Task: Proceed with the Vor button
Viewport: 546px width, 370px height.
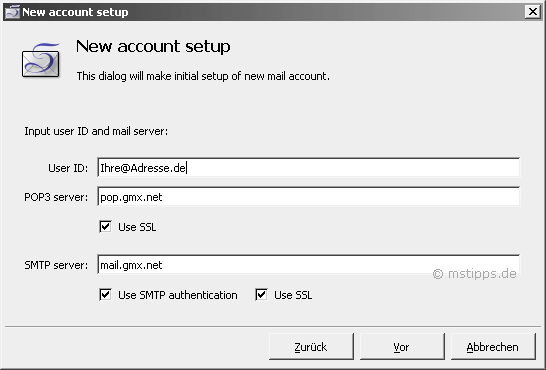Action: 402,347
